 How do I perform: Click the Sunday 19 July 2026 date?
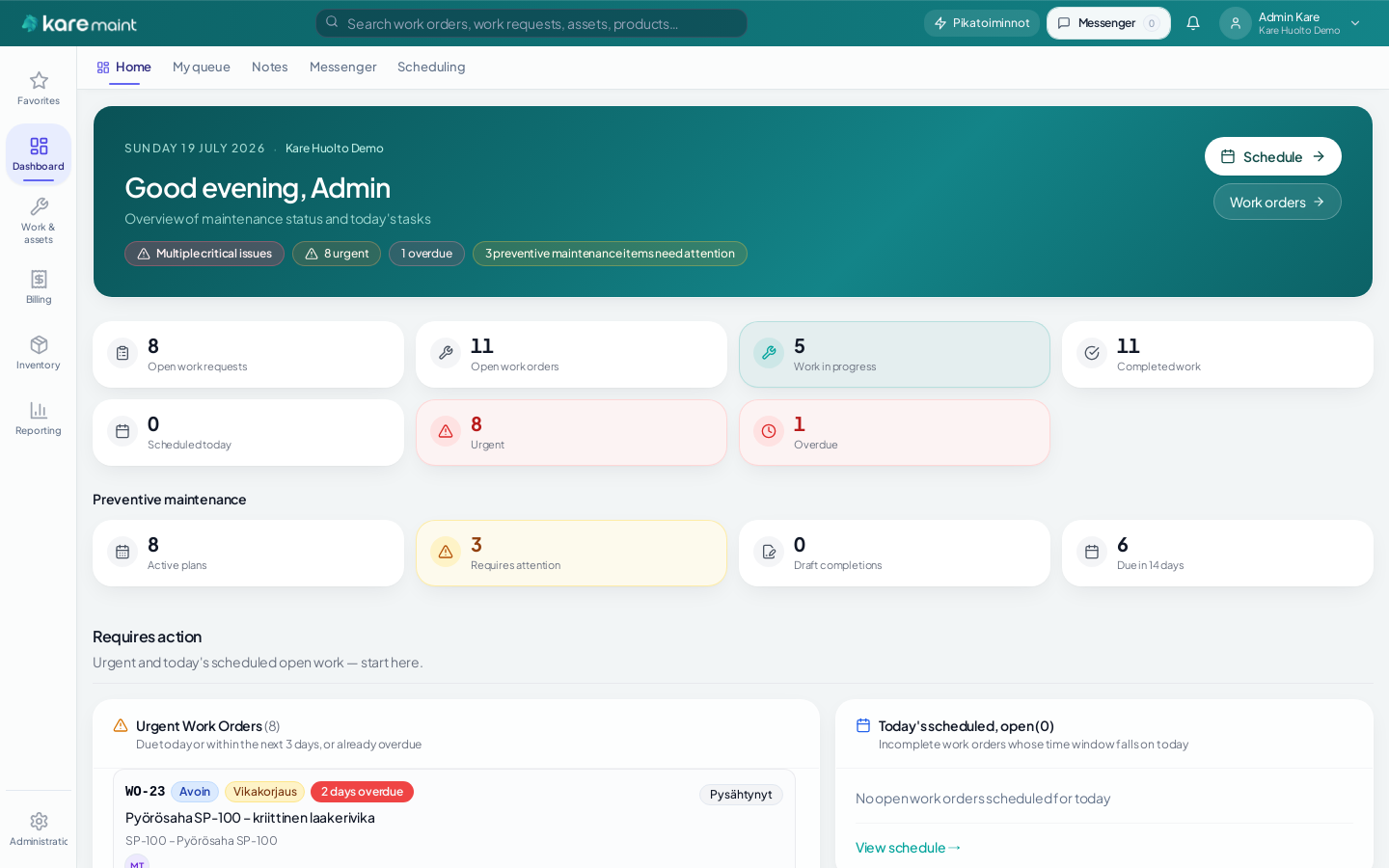point(195,149)
